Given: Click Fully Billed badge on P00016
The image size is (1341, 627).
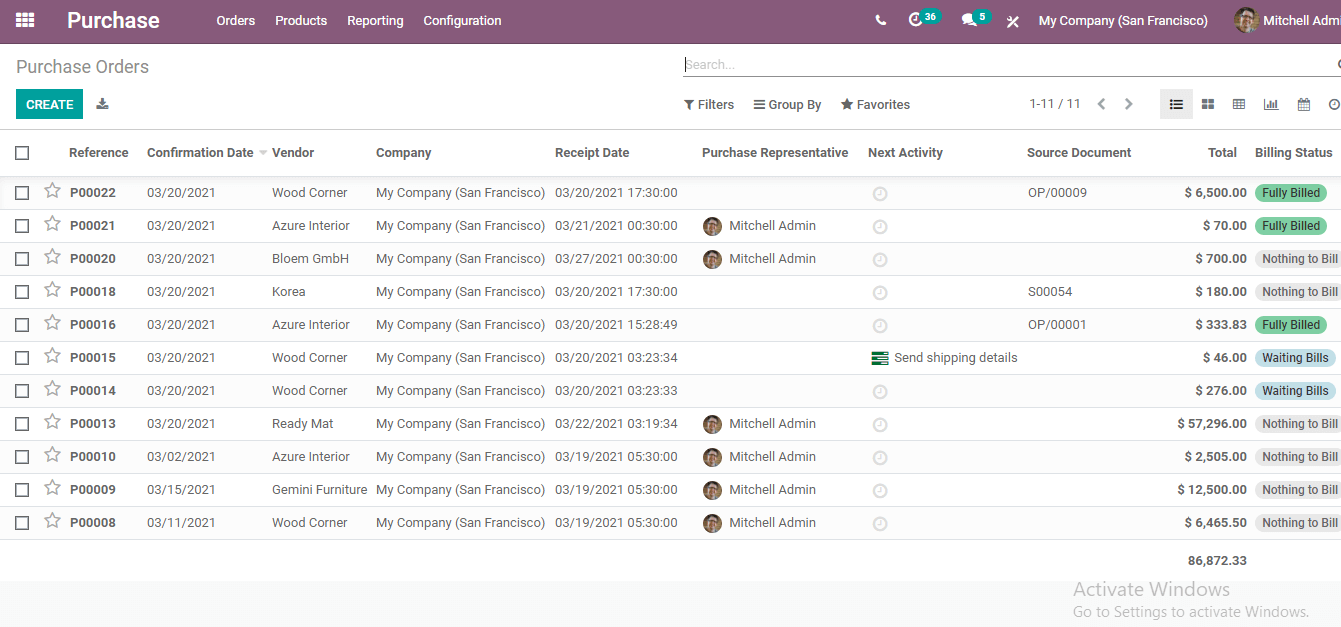Looking at the screenshot, I should coord(1290,325).
